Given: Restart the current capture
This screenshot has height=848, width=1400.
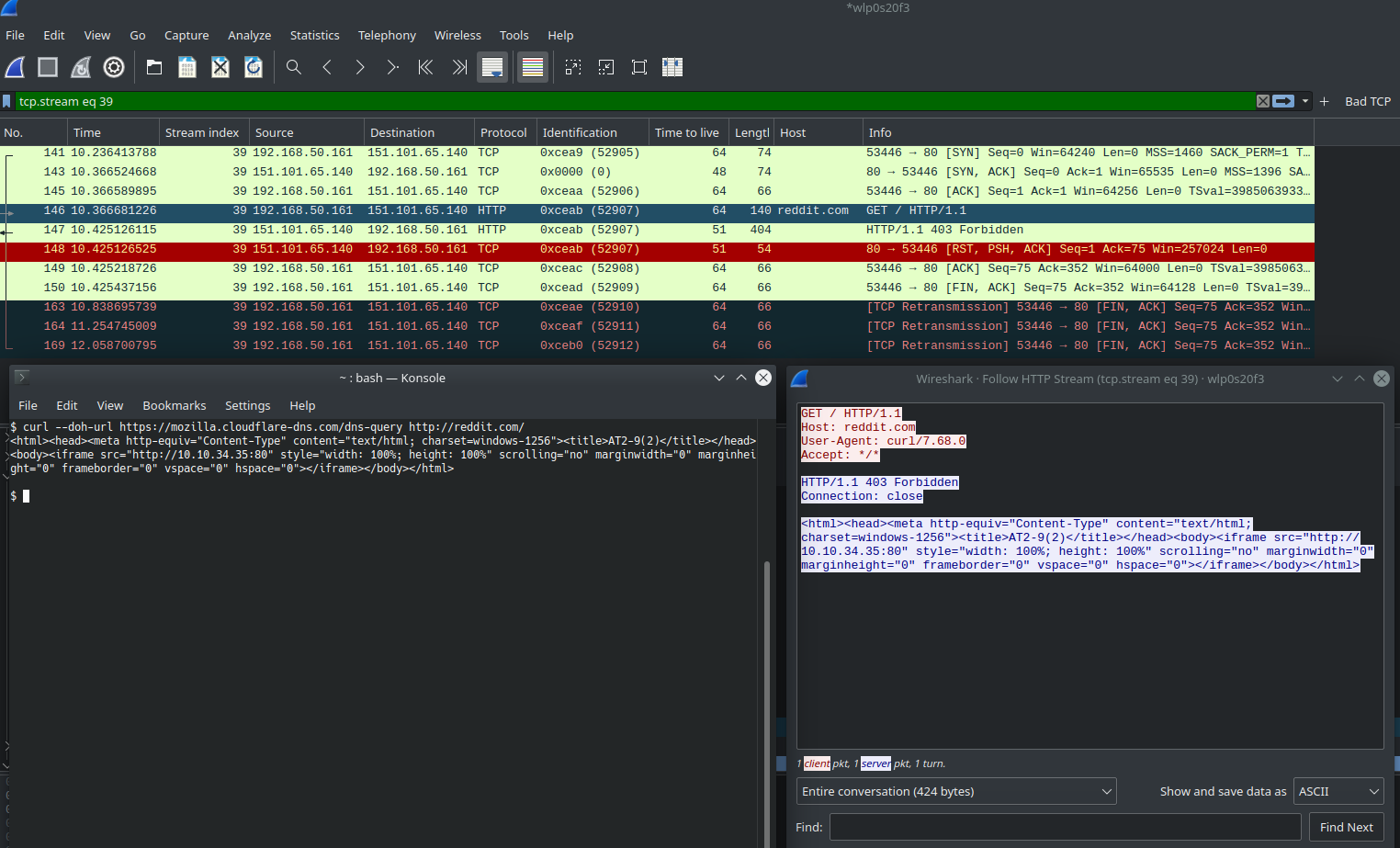Looking at the screenshot, I should click(x=79, y=67).
